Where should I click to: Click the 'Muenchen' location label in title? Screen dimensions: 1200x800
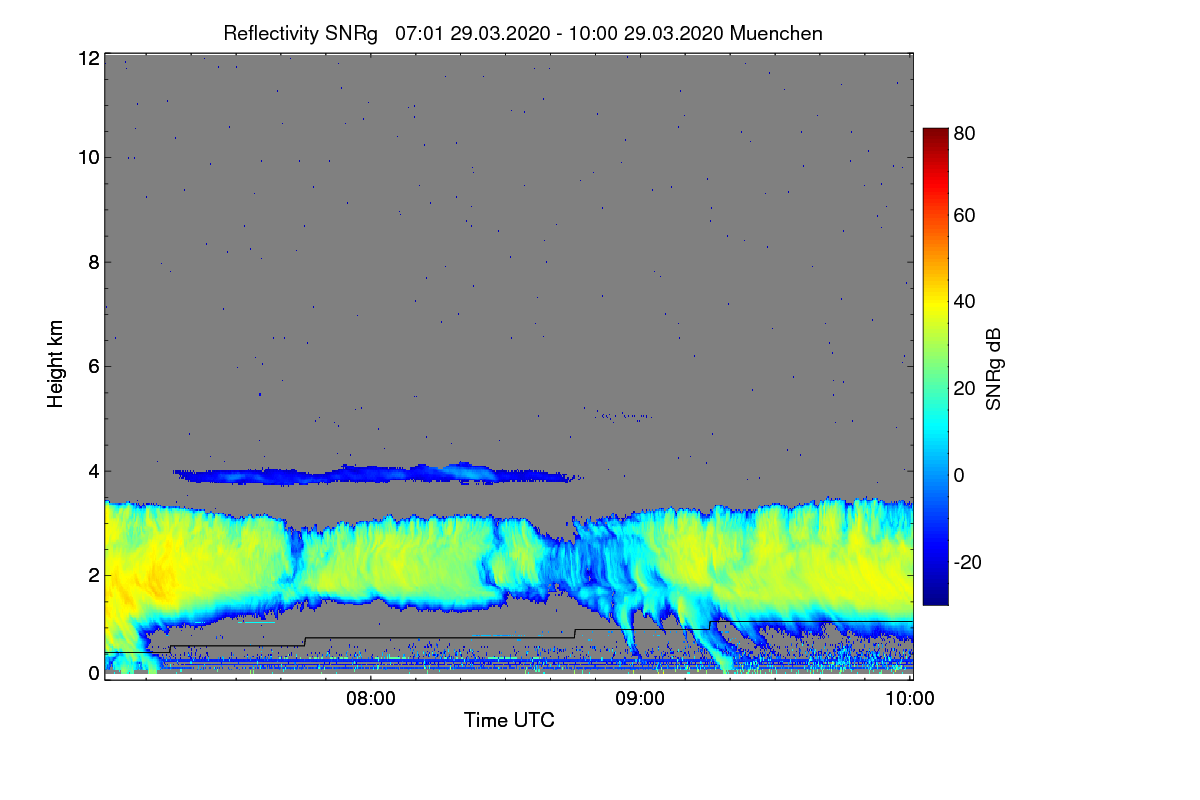pyautogui.click(x=776, y=33)
